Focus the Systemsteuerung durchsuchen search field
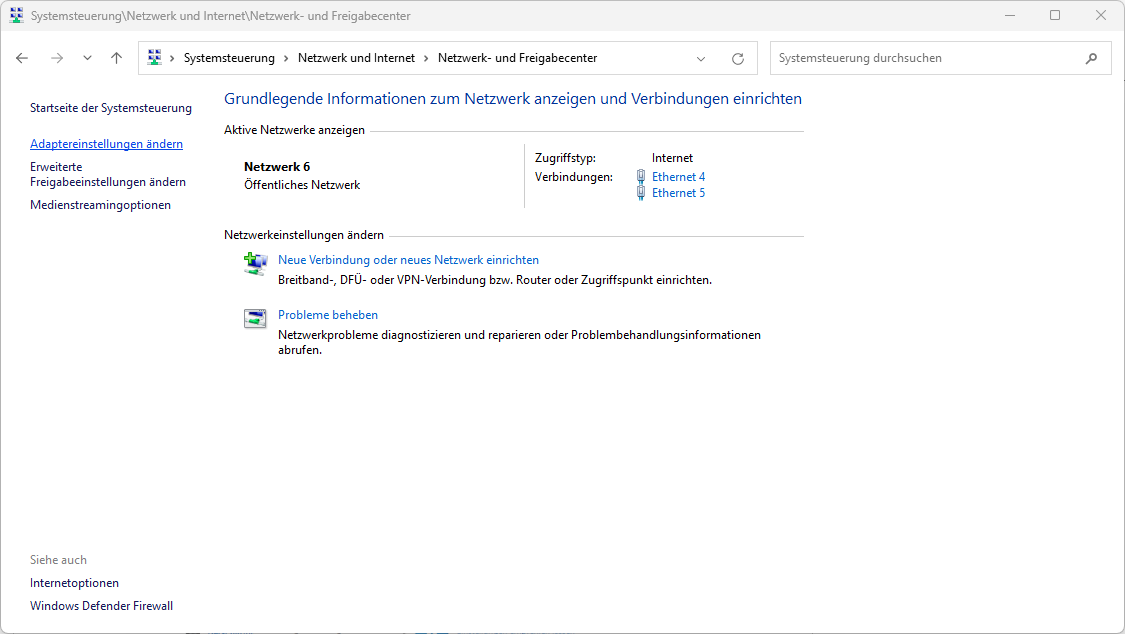The height and width of the screenshot is (634, 1125). click(925, 58)
